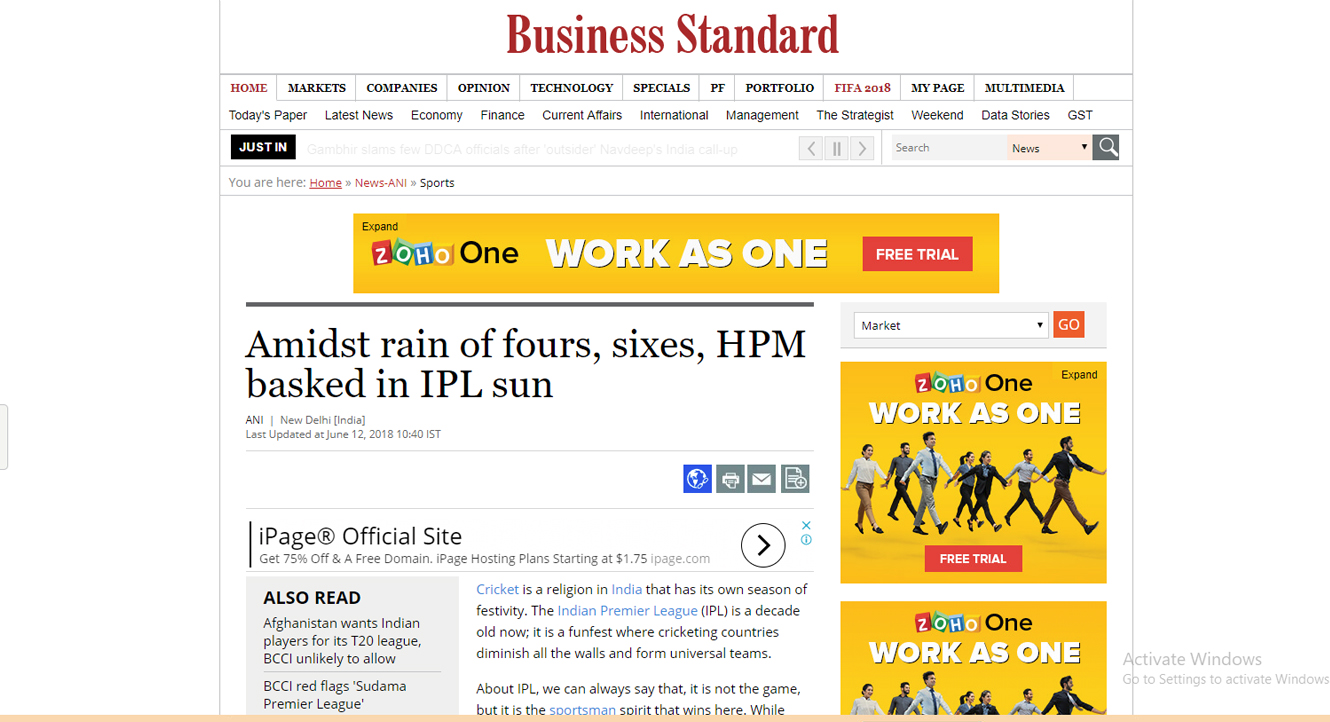Click FREE TRIAL on top Zoho banner
This screenshot has height=722, width=1330.
[x=917, y=254]
